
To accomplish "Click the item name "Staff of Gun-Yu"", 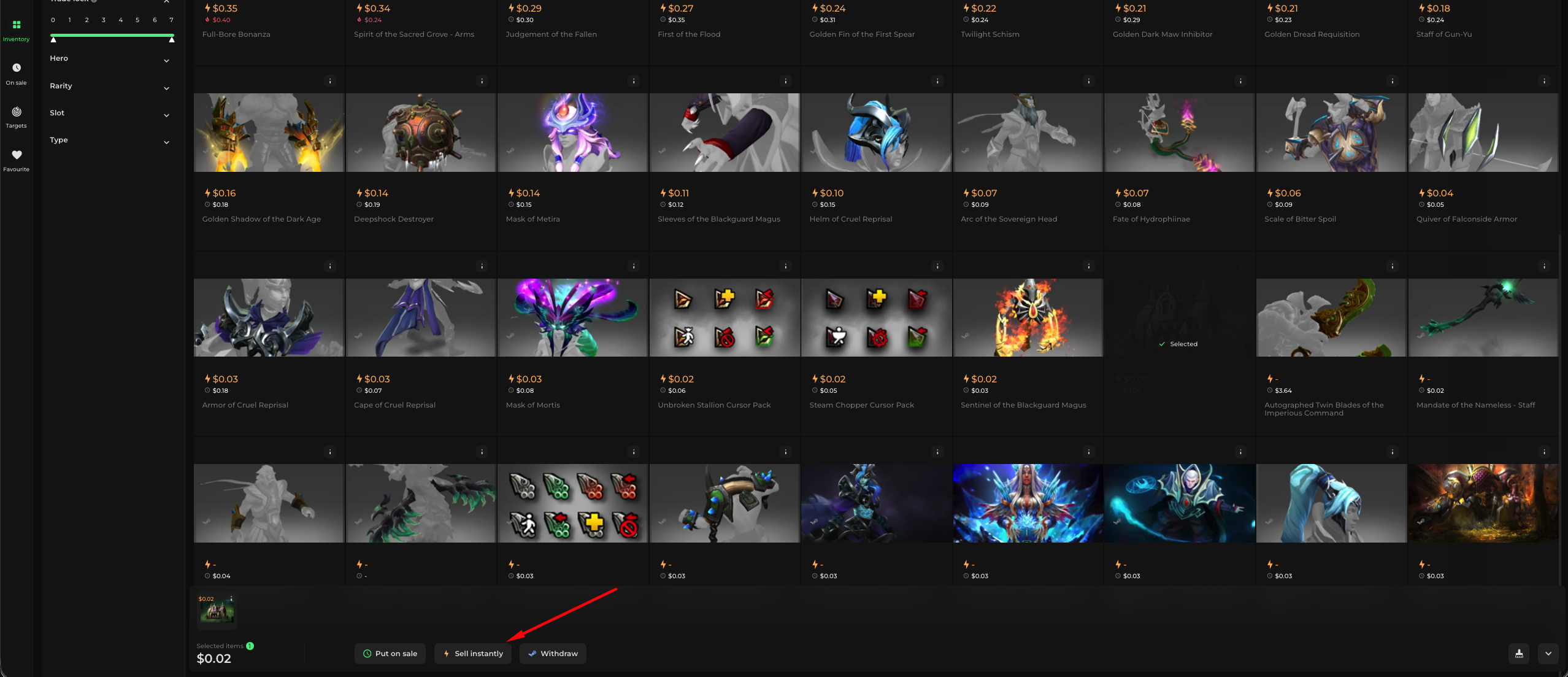I will tap(1443, 34).
